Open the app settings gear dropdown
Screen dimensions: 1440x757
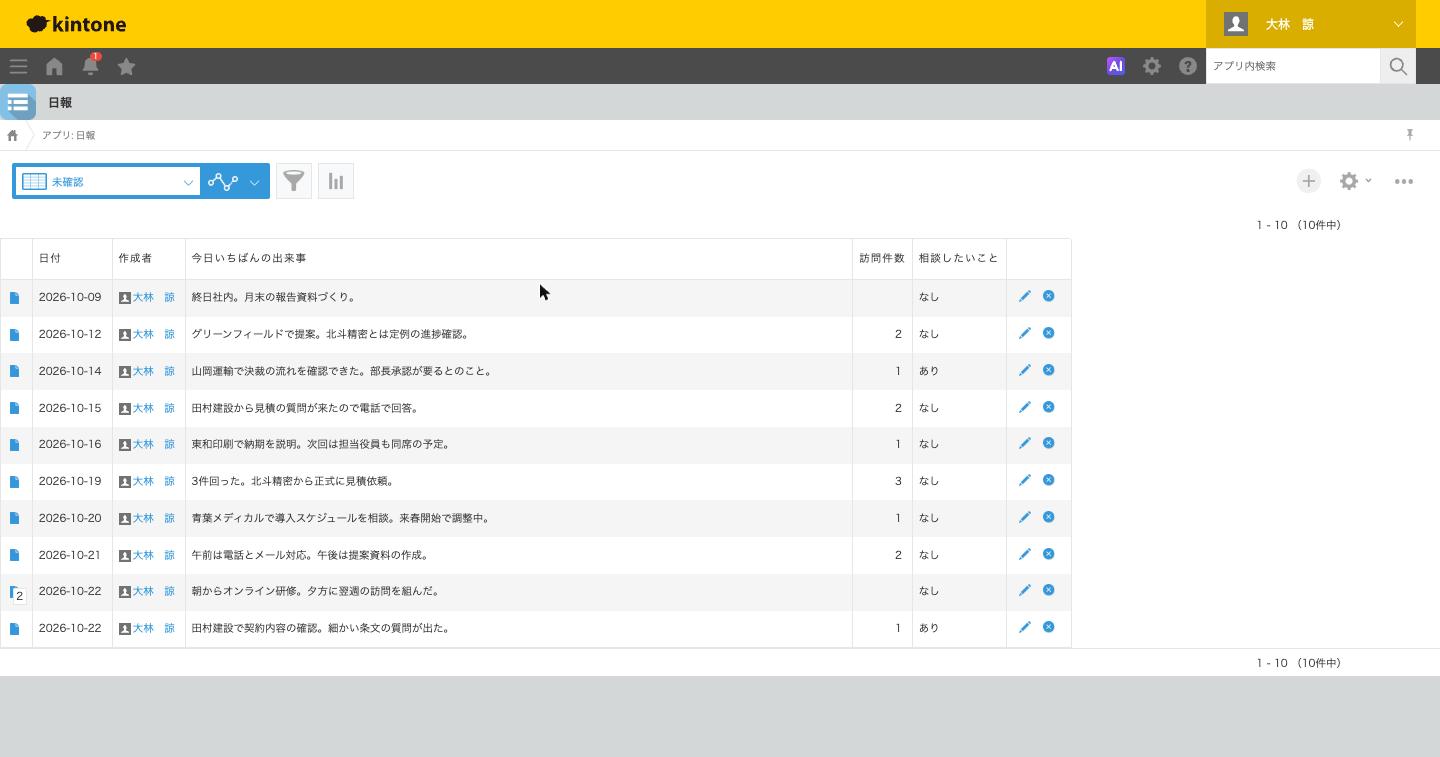pos(1356,181)
